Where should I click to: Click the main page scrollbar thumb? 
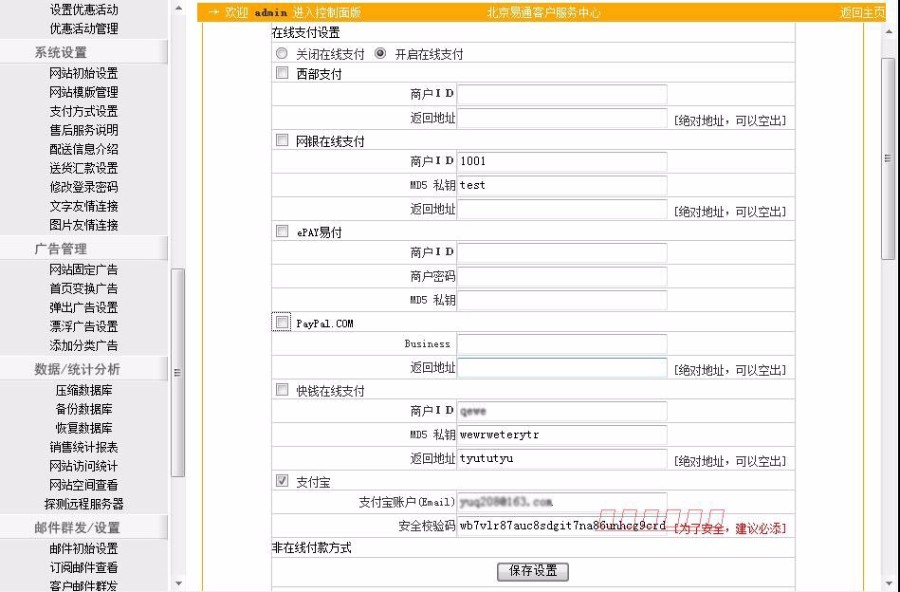pyautogui.click(x=888, y=158)
